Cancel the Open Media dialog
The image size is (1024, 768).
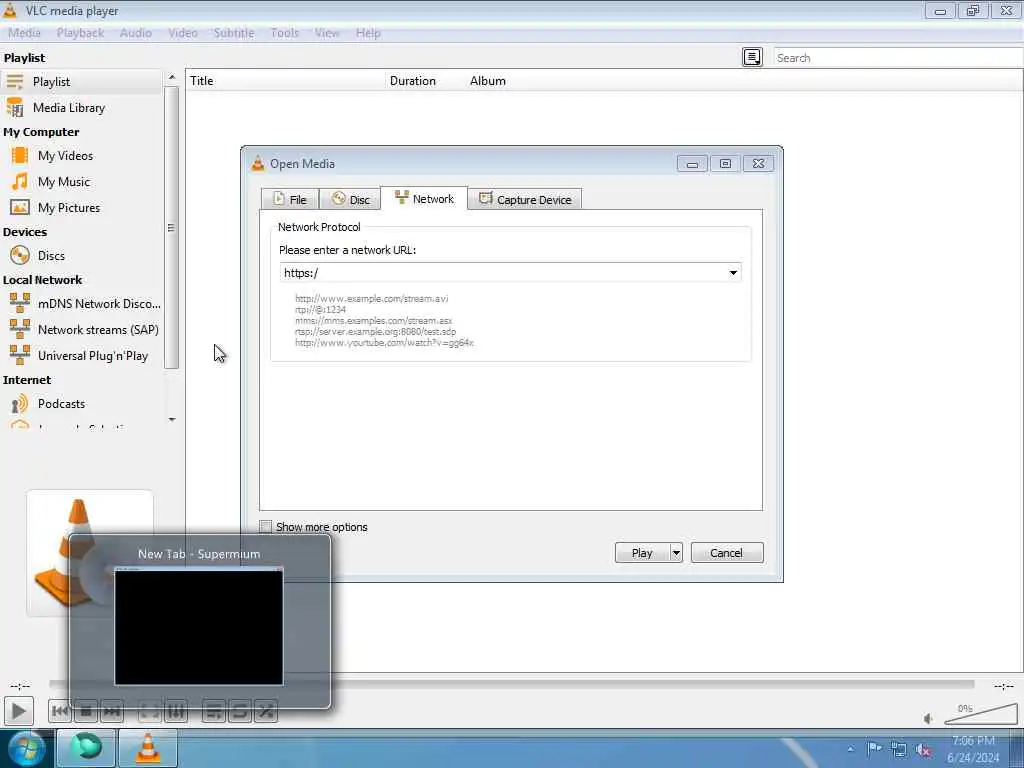(x=727, y=553)
